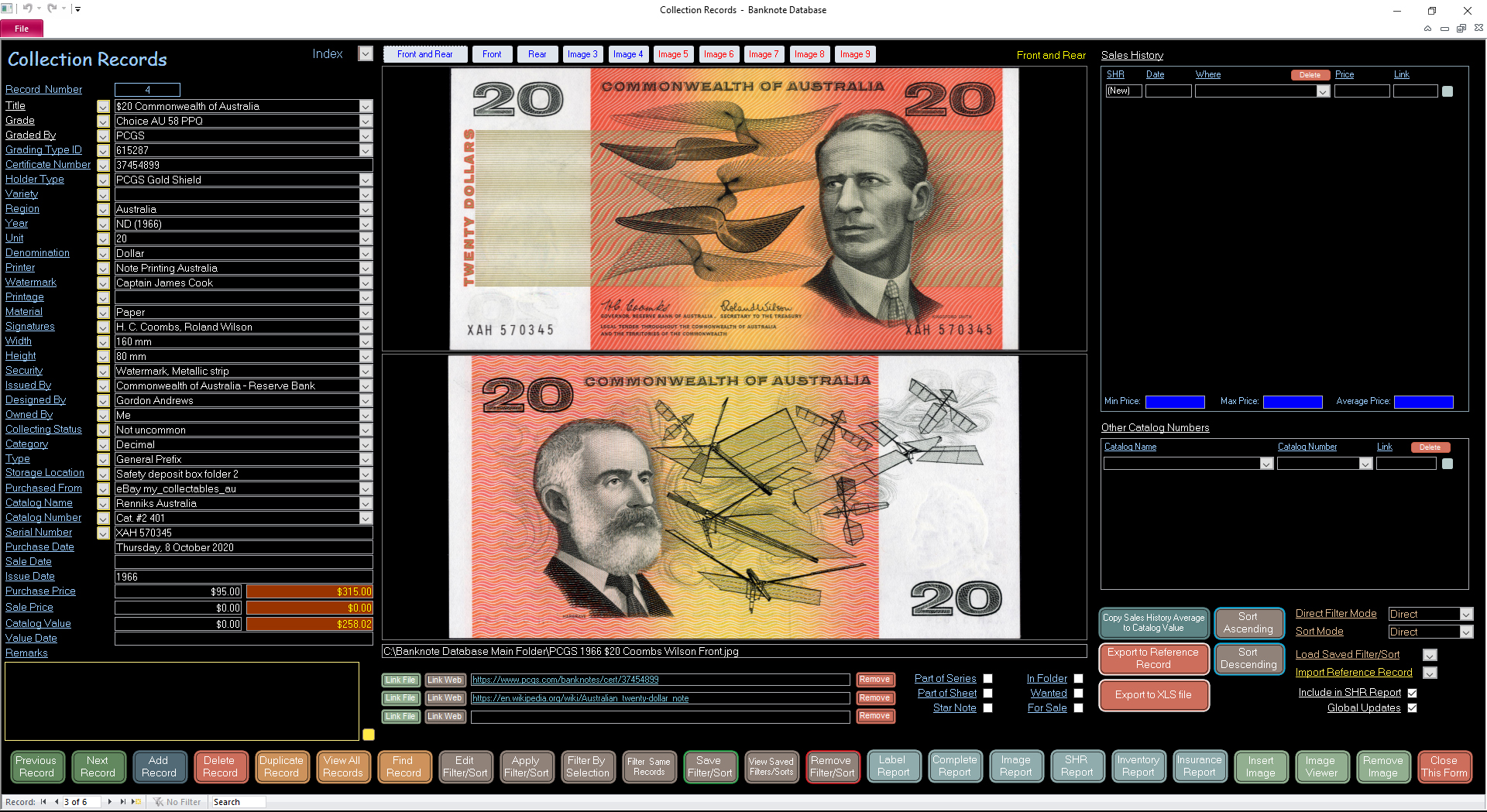Uncheck Global Updates checkbox
Image resolution: width=1487 pixels, height=812 pixels.
[x=1412, y=708]
